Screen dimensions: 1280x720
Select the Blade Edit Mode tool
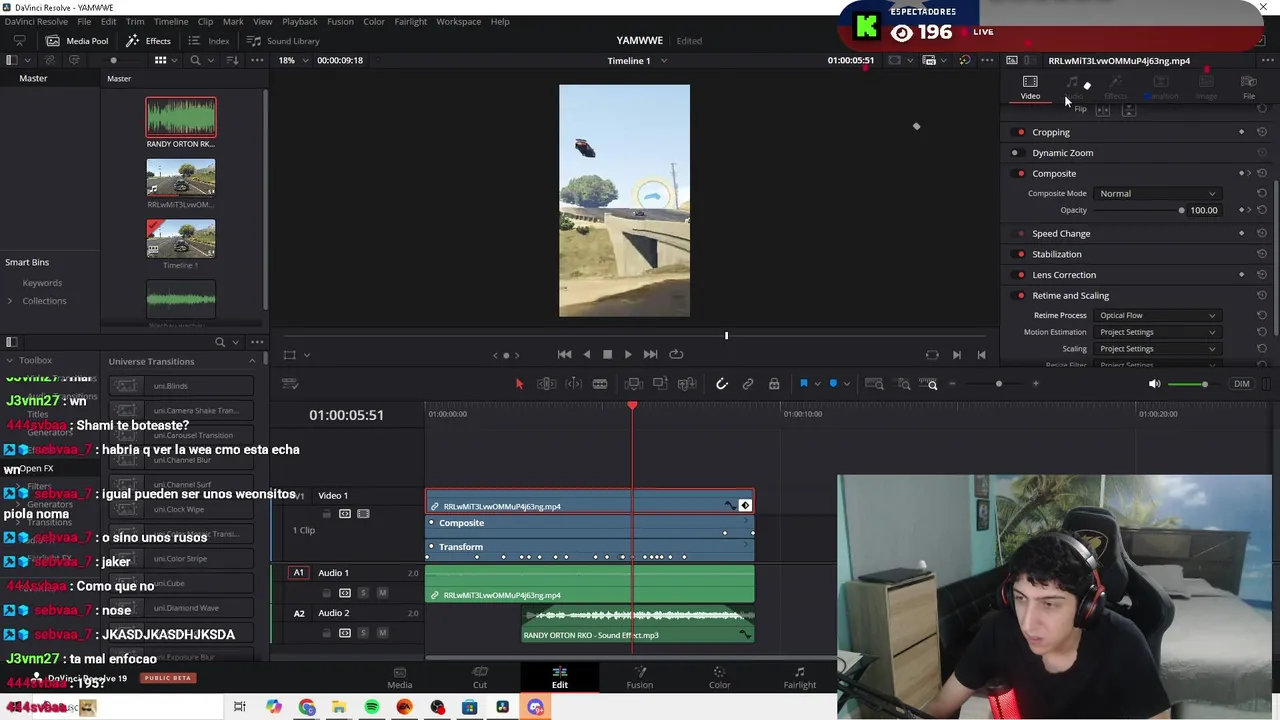coord(600,384)
